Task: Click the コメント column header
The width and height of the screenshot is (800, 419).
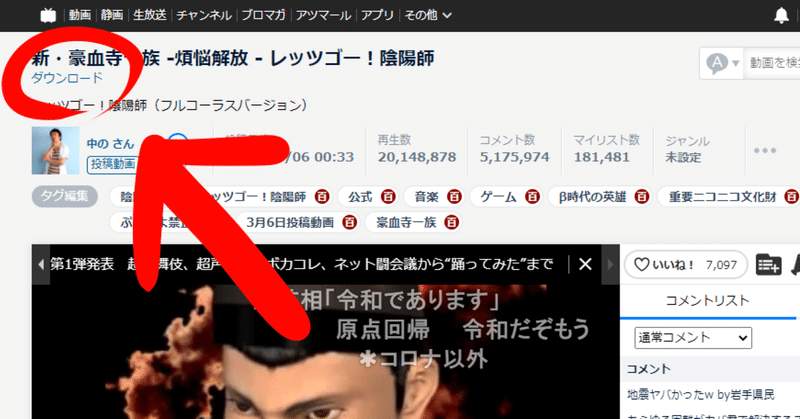Action: [648, 369]
